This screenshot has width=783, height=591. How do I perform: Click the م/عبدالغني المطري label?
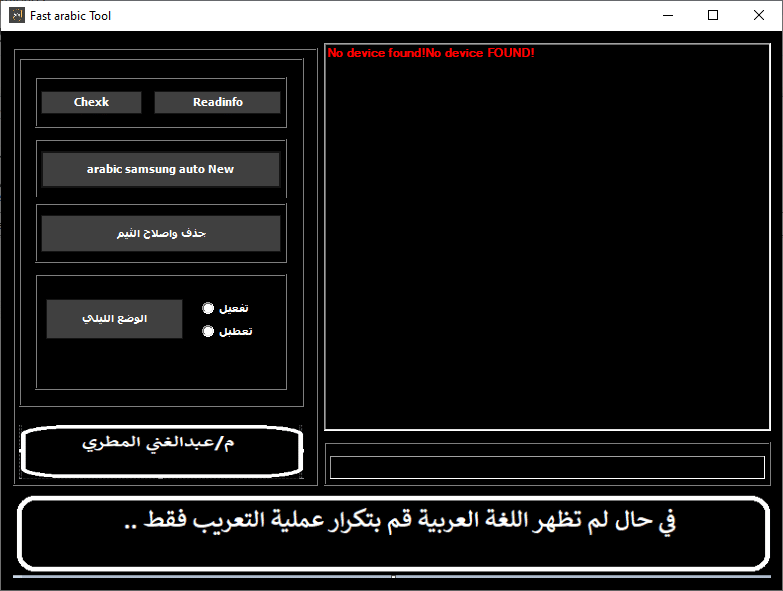point(158,443)
